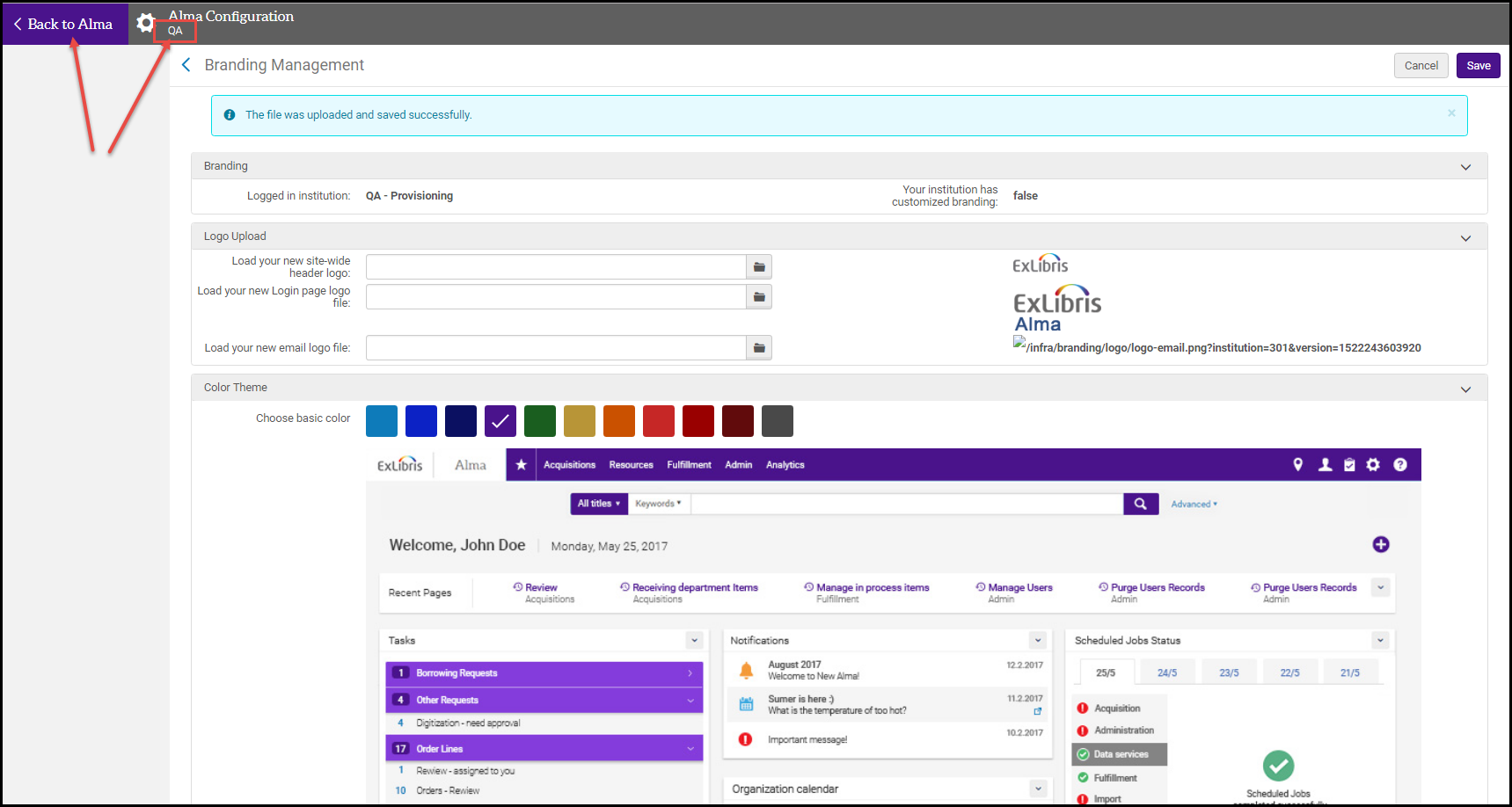Open the user profile icon in preview
Screen dimensions: 1512x807
(x=1325, y=465)
